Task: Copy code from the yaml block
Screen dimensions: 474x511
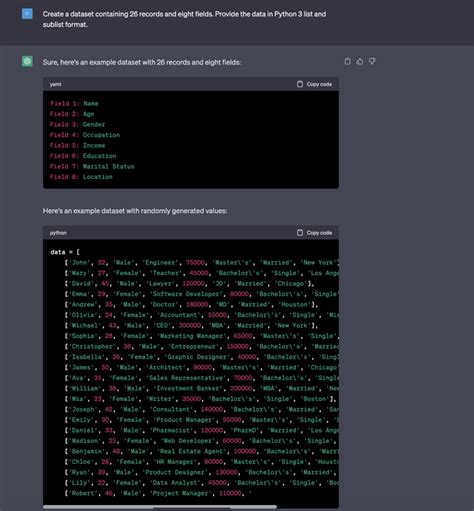Action: click(x=314, y=84)
